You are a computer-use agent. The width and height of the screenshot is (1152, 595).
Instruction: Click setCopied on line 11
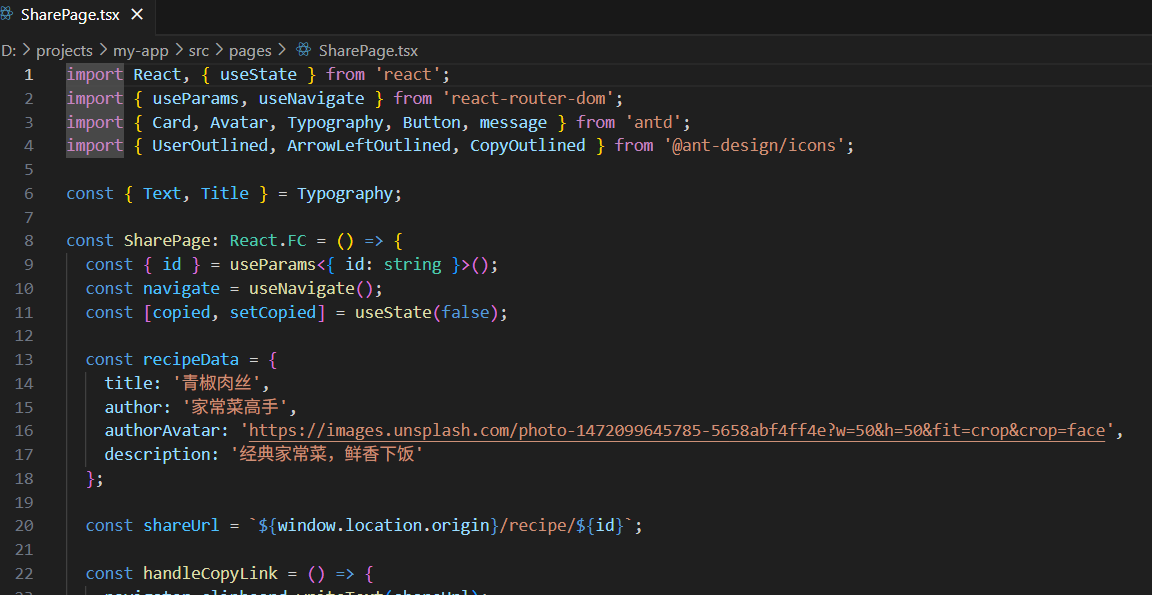[273, 312]
